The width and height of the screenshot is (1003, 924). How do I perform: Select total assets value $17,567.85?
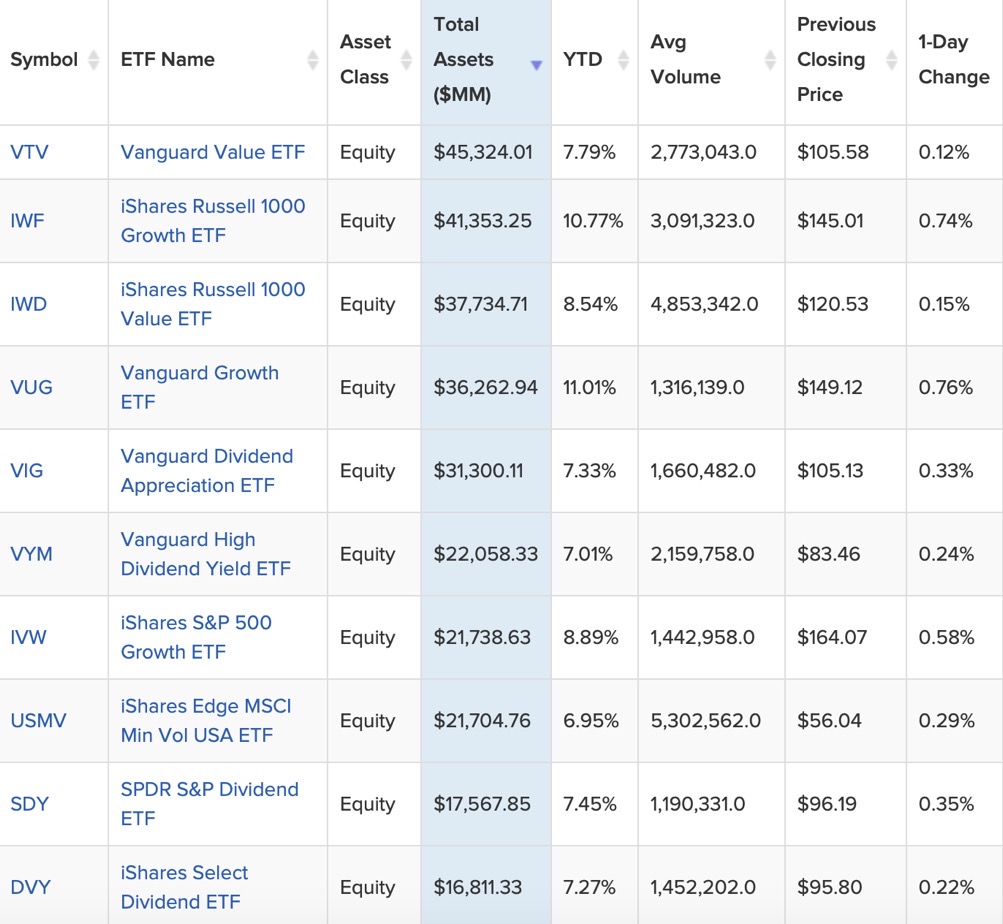click(x=482, y=804)
